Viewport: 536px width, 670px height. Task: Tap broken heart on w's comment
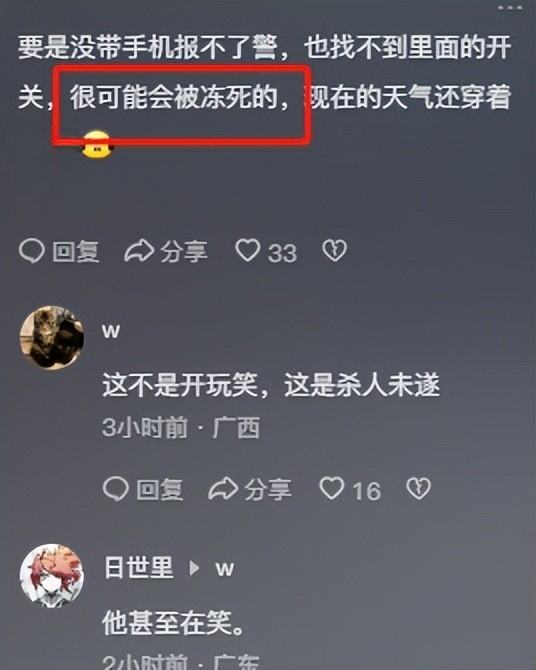tap(418, 489)
